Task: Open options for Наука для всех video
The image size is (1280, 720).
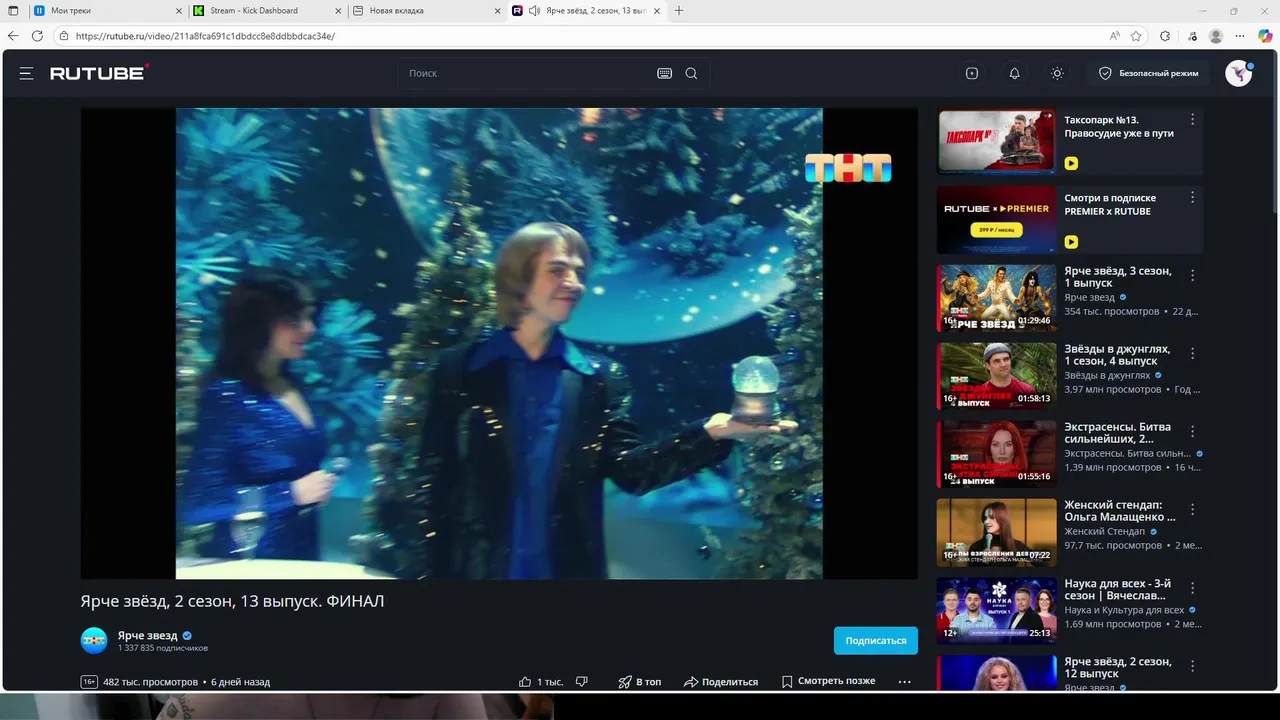Action: click(1192, 588)
